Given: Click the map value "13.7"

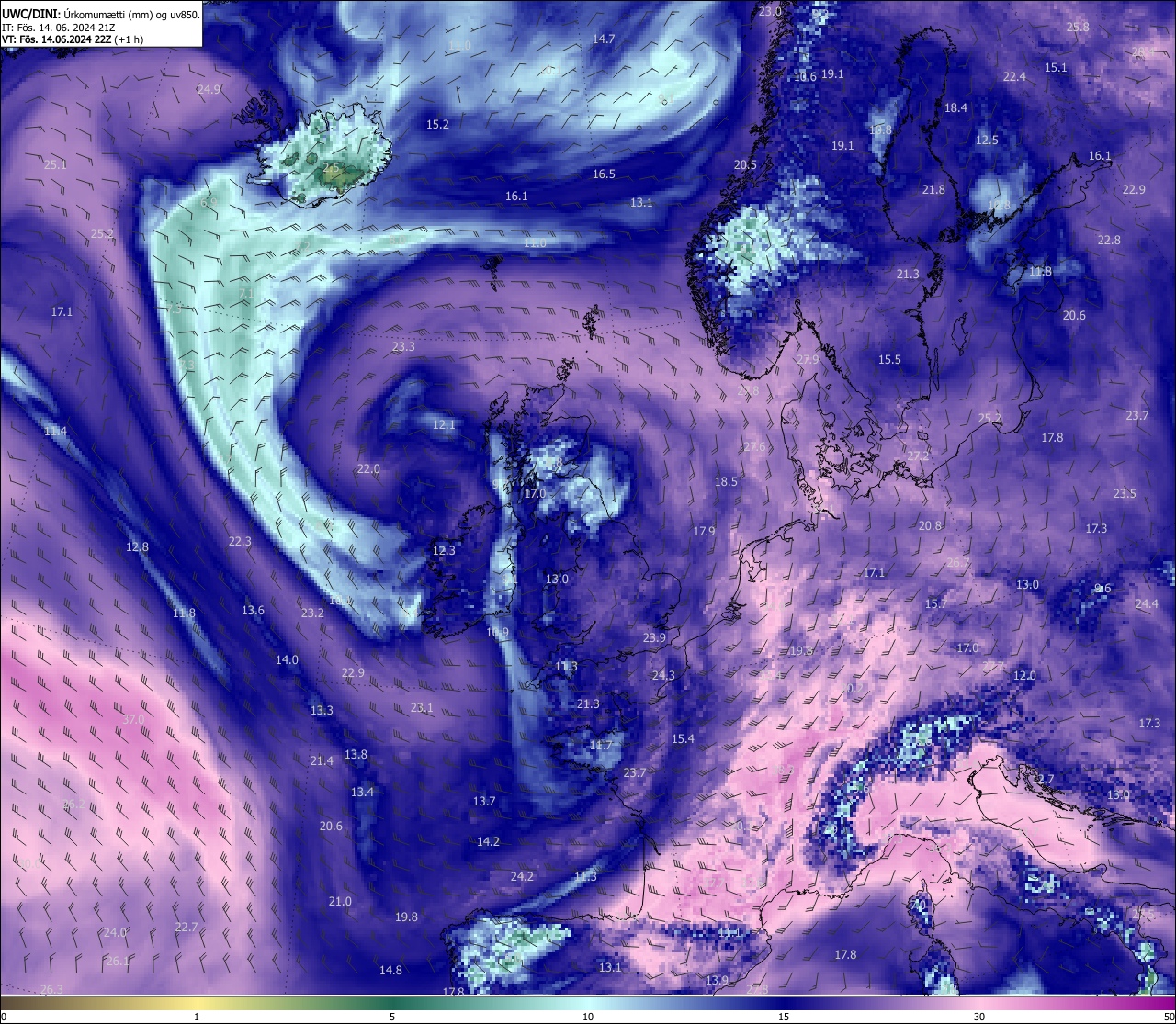Looking at the screenshot, I should coord(484,801).
